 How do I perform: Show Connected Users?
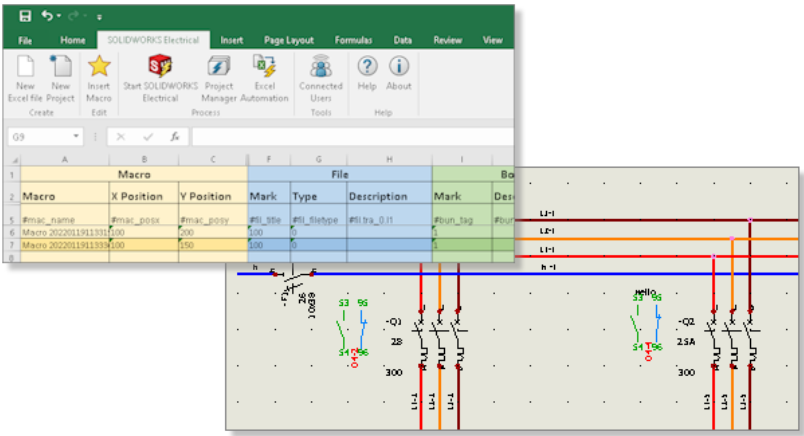(321, 78)
